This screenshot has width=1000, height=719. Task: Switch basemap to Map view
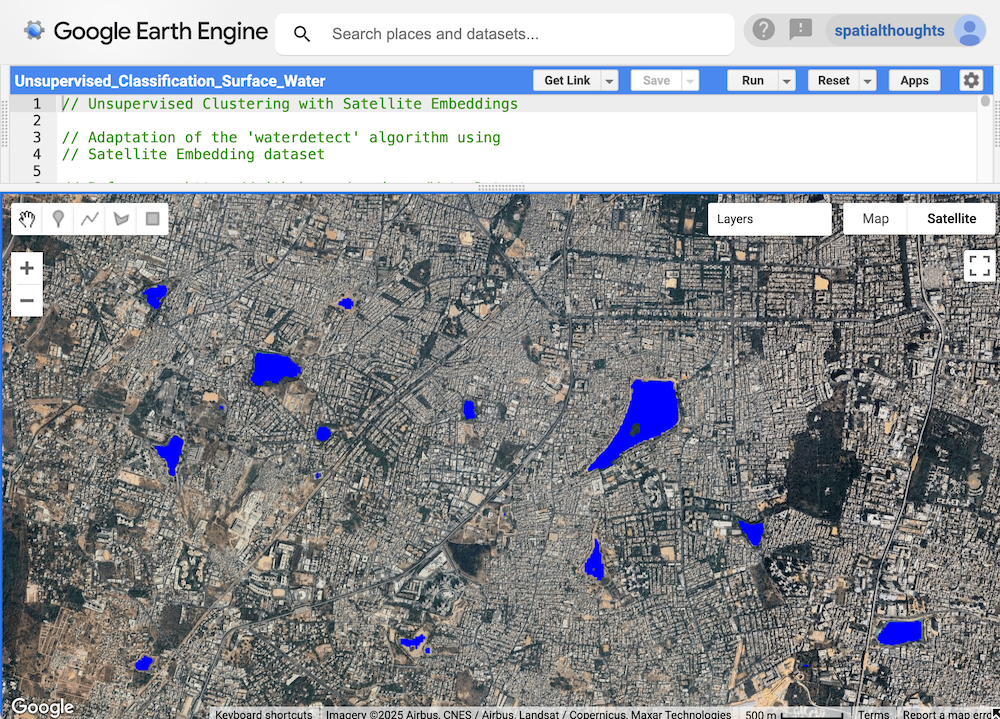pos(875,219)
